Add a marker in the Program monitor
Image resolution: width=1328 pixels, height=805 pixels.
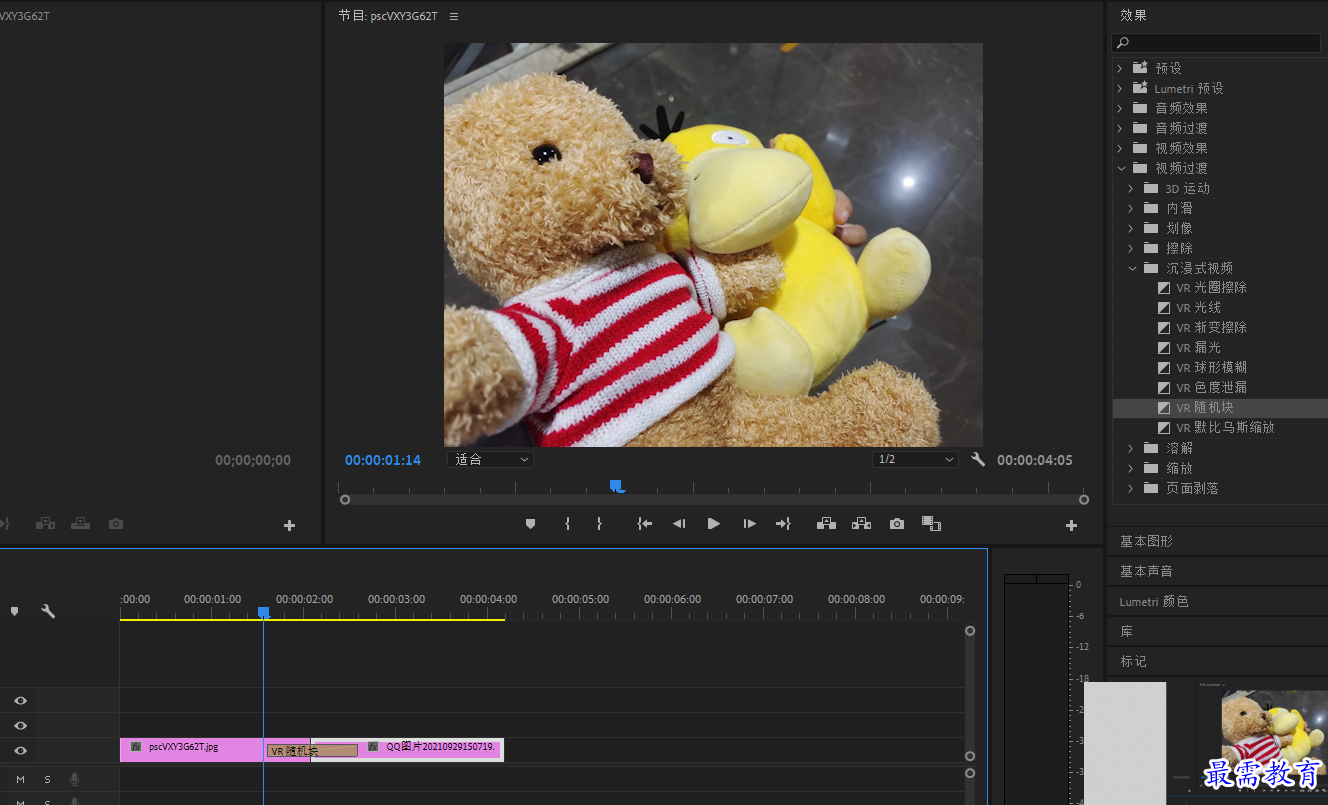point(531,524)
